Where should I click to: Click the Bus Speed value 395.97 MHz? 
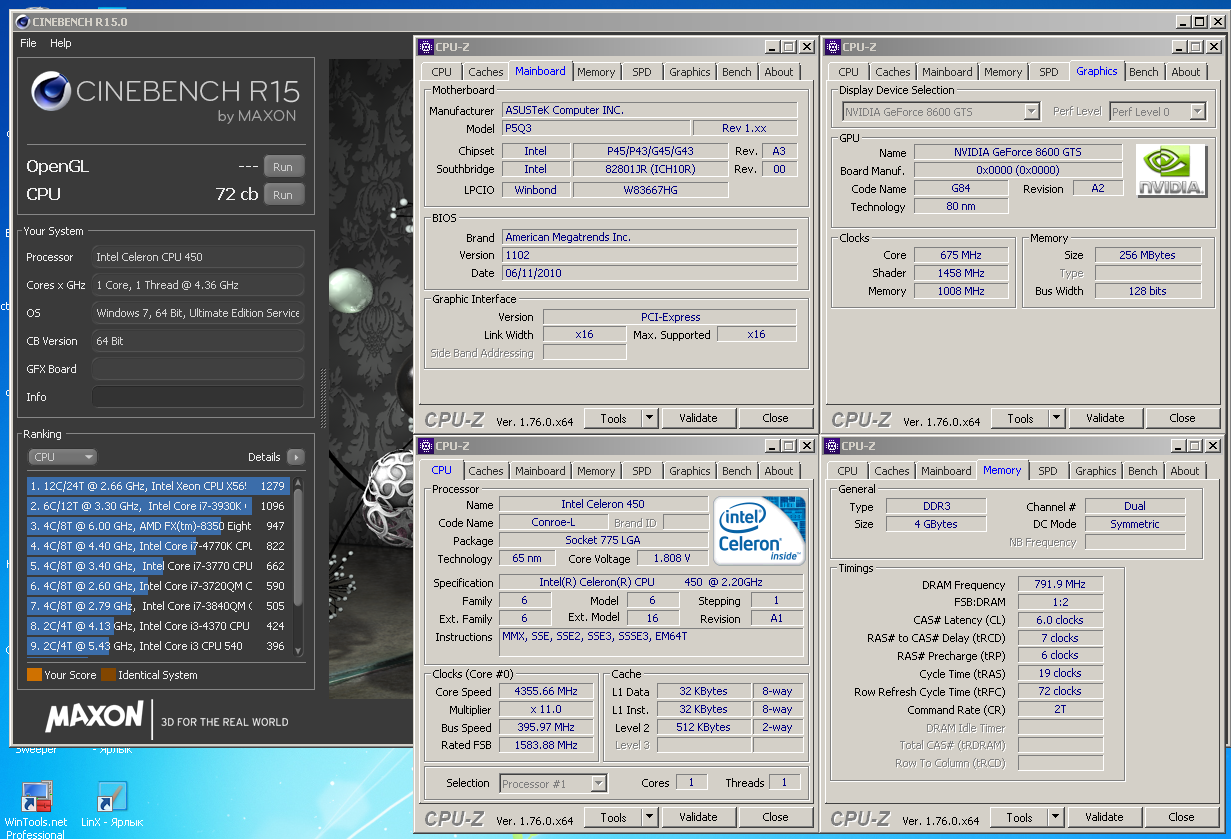547,727
